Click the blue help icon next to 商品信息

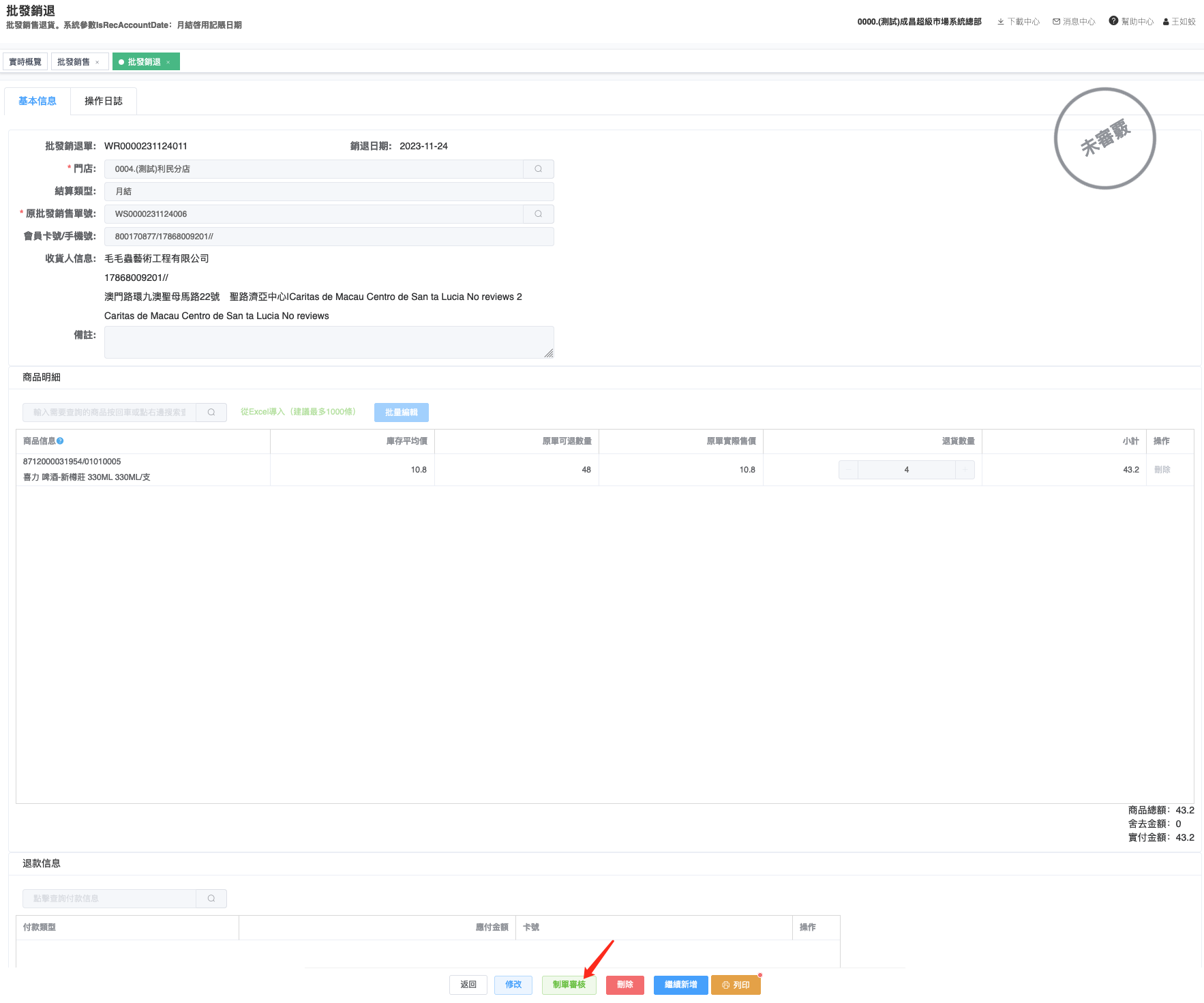coord(60,441)
